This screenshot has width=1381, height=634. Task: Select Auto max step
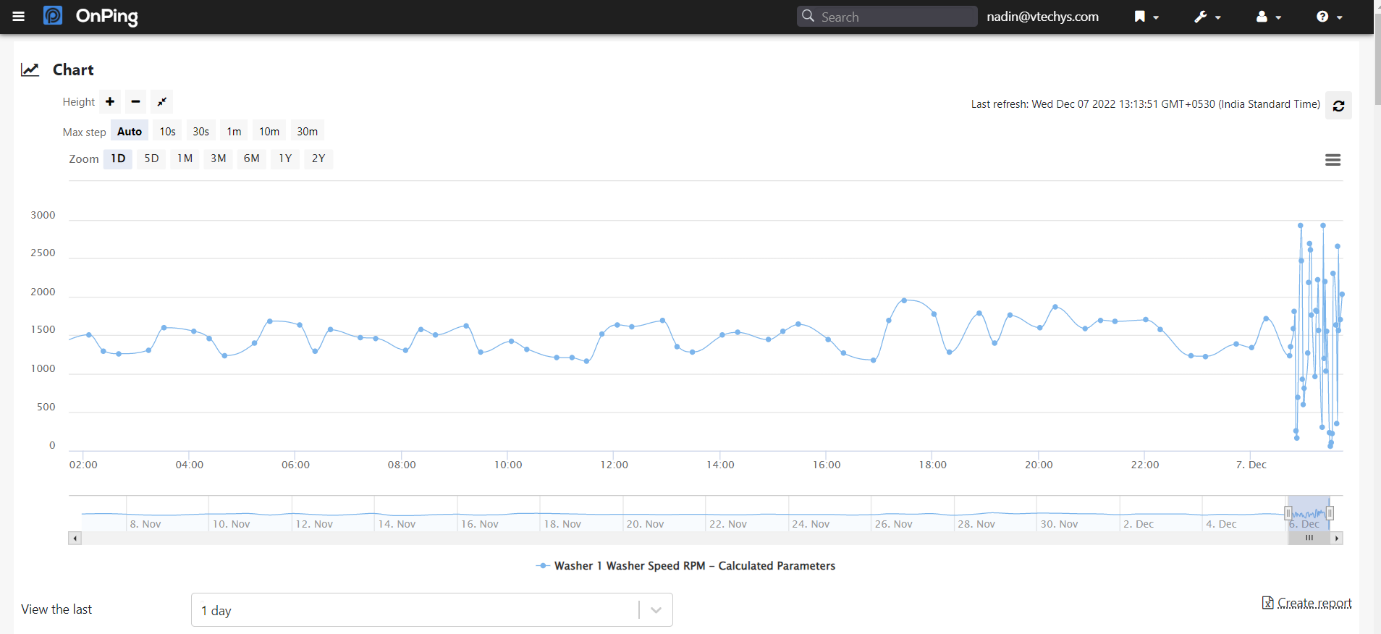coord(130,131)
